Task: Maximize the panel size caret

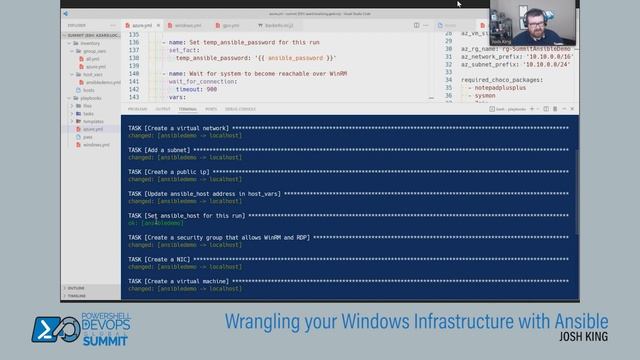Action: 564,109
